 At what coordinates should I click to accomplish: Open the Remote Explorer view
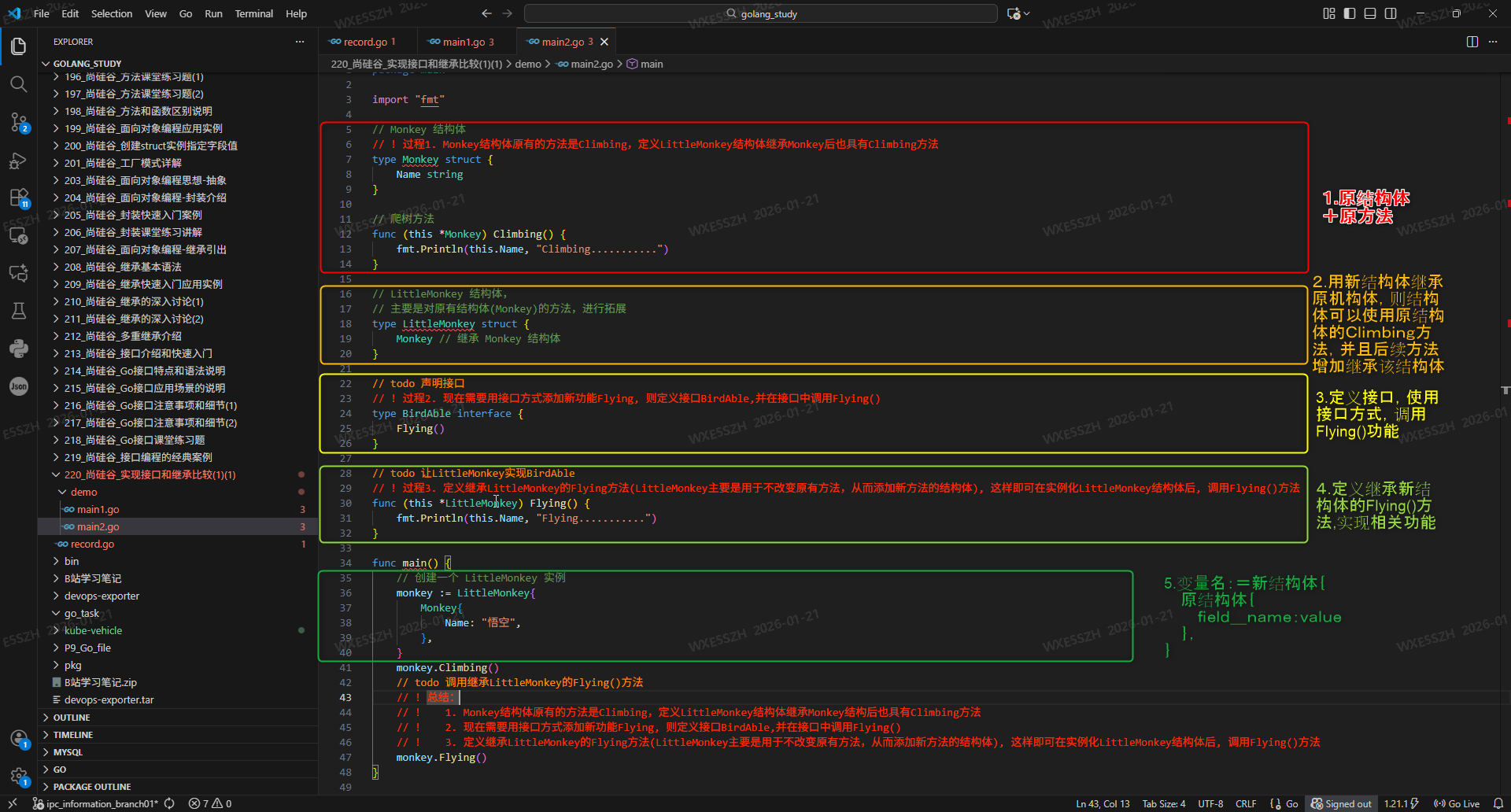[19, 235]
